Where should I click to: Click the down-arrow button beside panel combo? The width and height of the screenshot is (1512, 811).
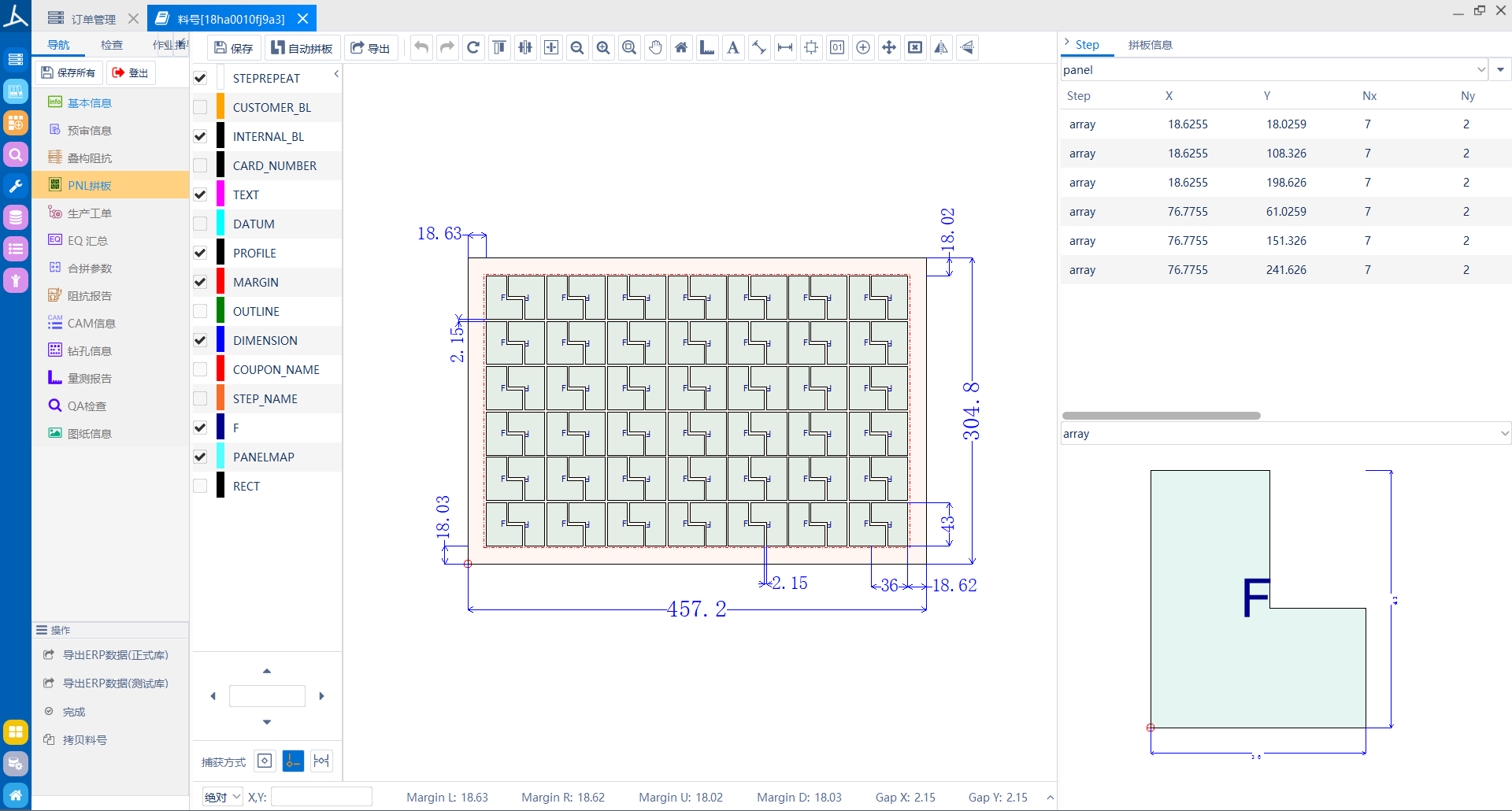[x=1500, y=69]
